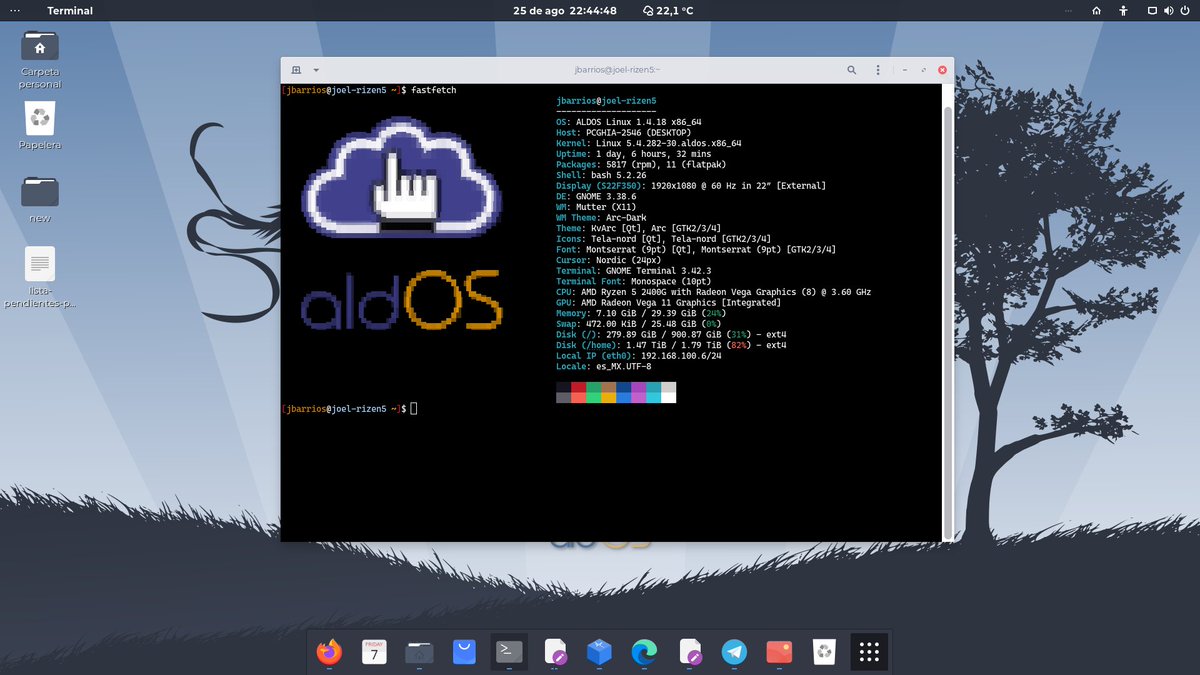1200x675 pixels.
Task: Click the 'fastfetch' command text
Action: 434,90
